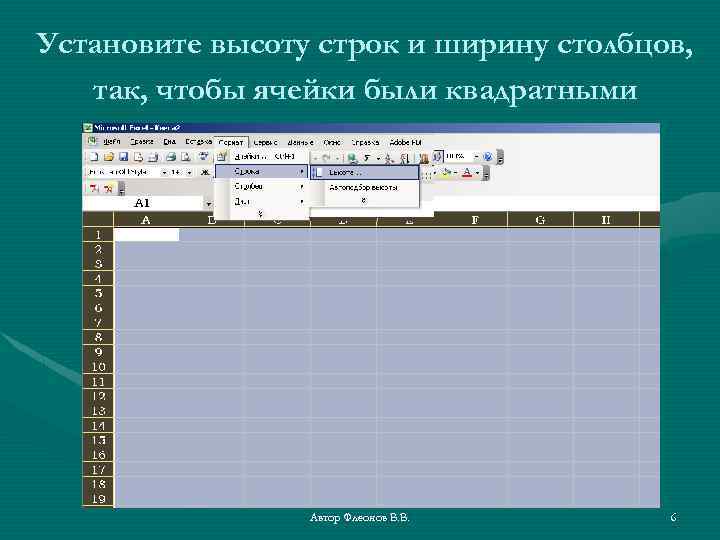Click the Font Color letter A icon

[x=467, y=173]
